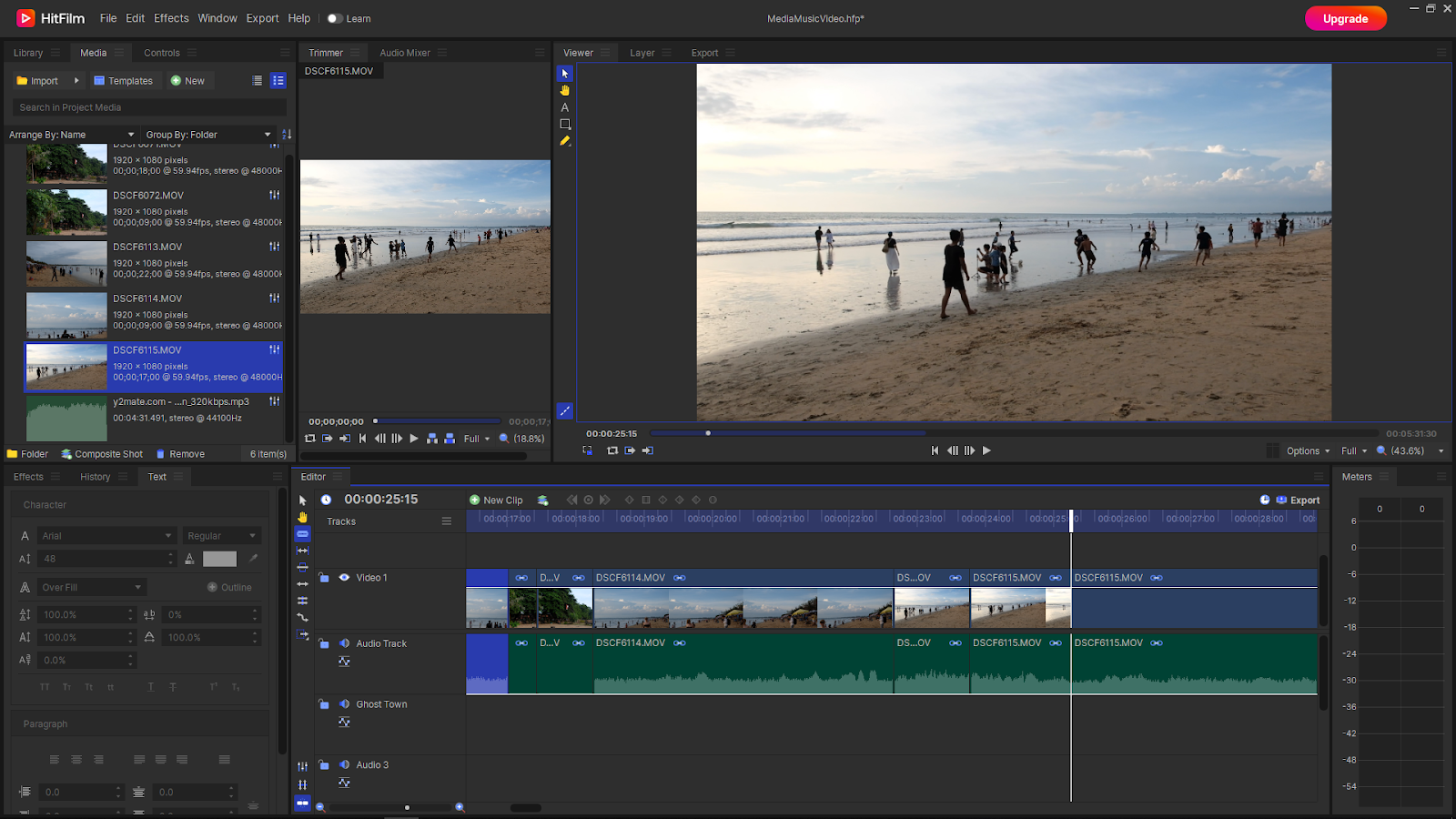The width and height of the screenshot is (1456, 819).
Task: Select the Viewer rectangle mask tool
Action: (565, 124)
